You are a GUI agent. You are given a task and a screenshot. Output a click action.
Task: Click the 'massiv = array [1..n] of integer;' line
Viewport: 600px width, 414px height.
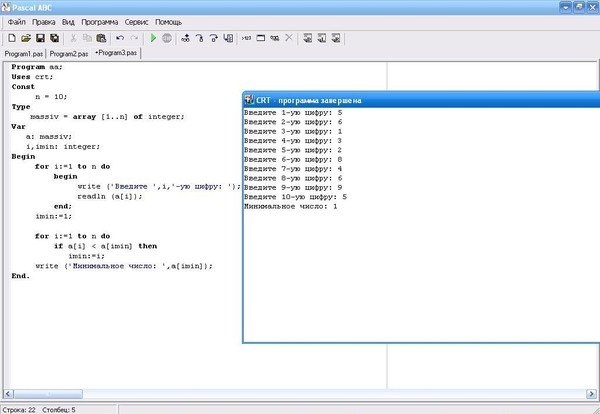tap(107, 117)
